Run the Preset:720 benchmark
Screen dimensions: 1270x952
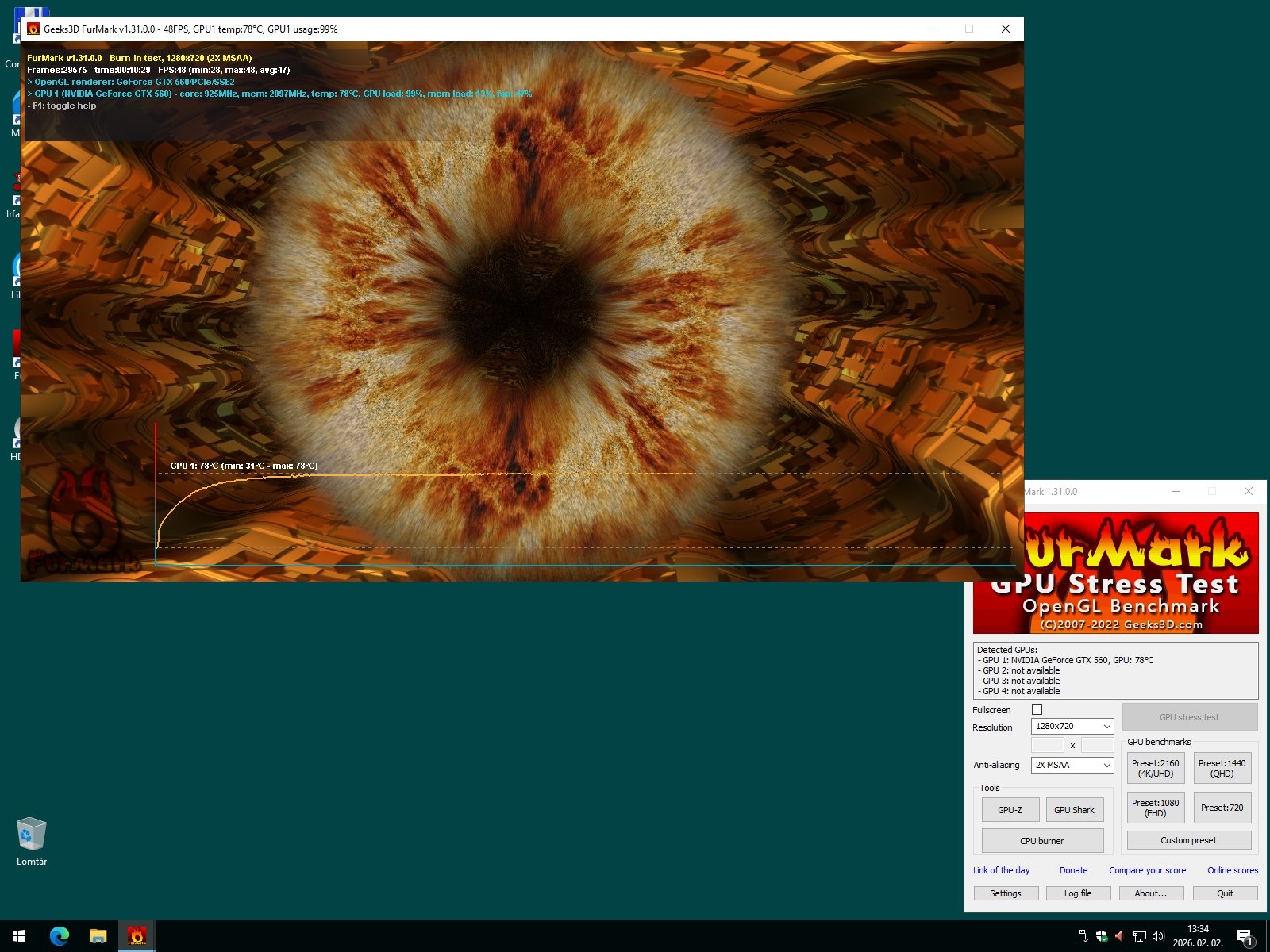click(1222, 808)
